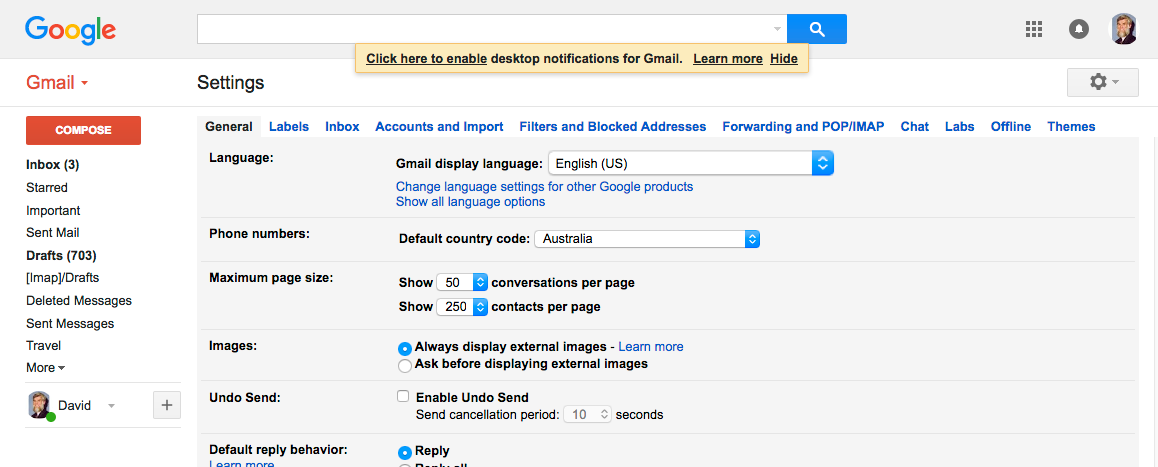Switch to the Offline tab
This screenshot has width=1158, height=467.
[x=1010, y=126]
